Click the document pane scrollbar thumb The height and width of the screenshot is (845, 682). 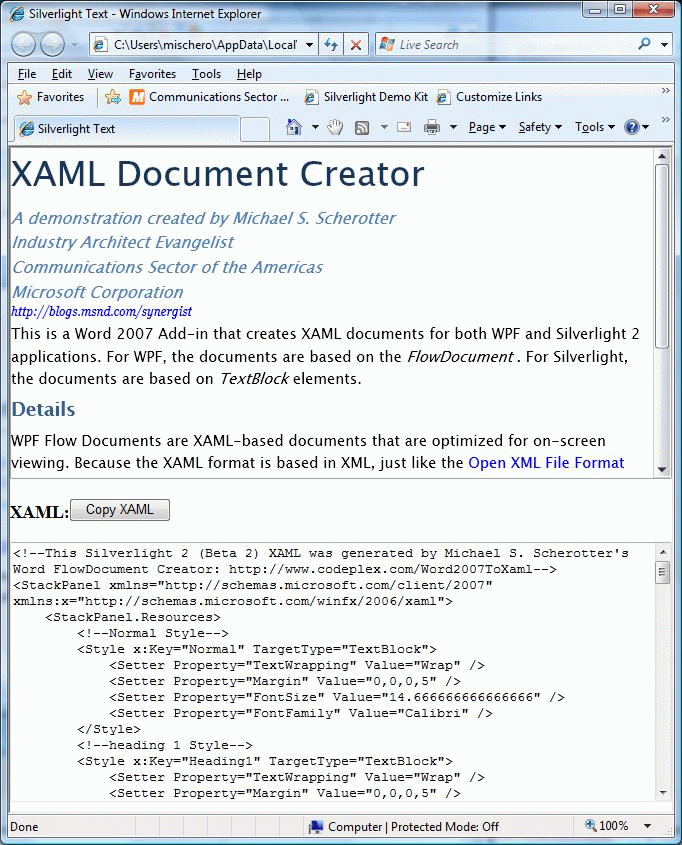662,257
